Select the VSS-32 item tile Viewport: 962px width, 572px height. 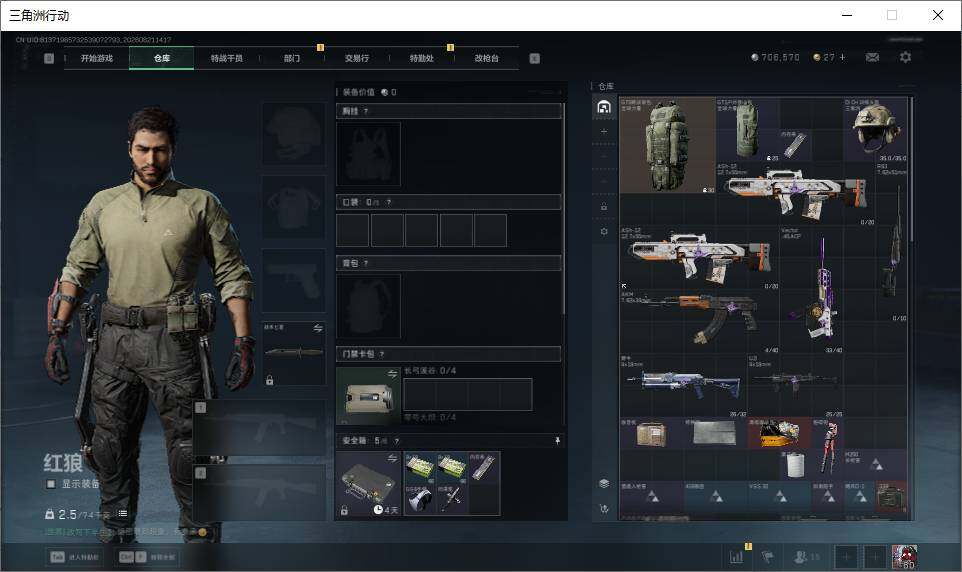(x=779, y=497)
